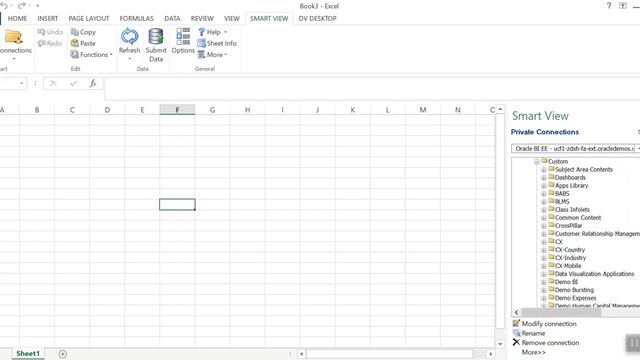
Task: Open the Connections folder icon
Action: tap(13, 37)
